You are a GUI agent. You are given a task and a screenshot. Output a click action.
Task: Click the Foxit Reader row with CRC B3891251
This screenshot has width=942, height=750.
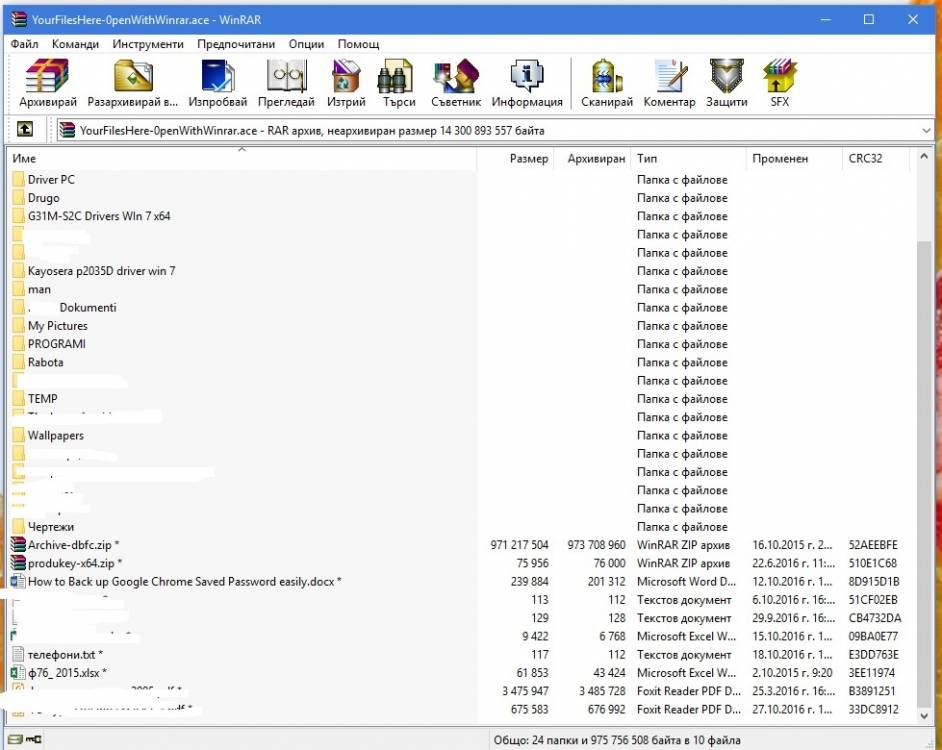(x=463, y=691)
